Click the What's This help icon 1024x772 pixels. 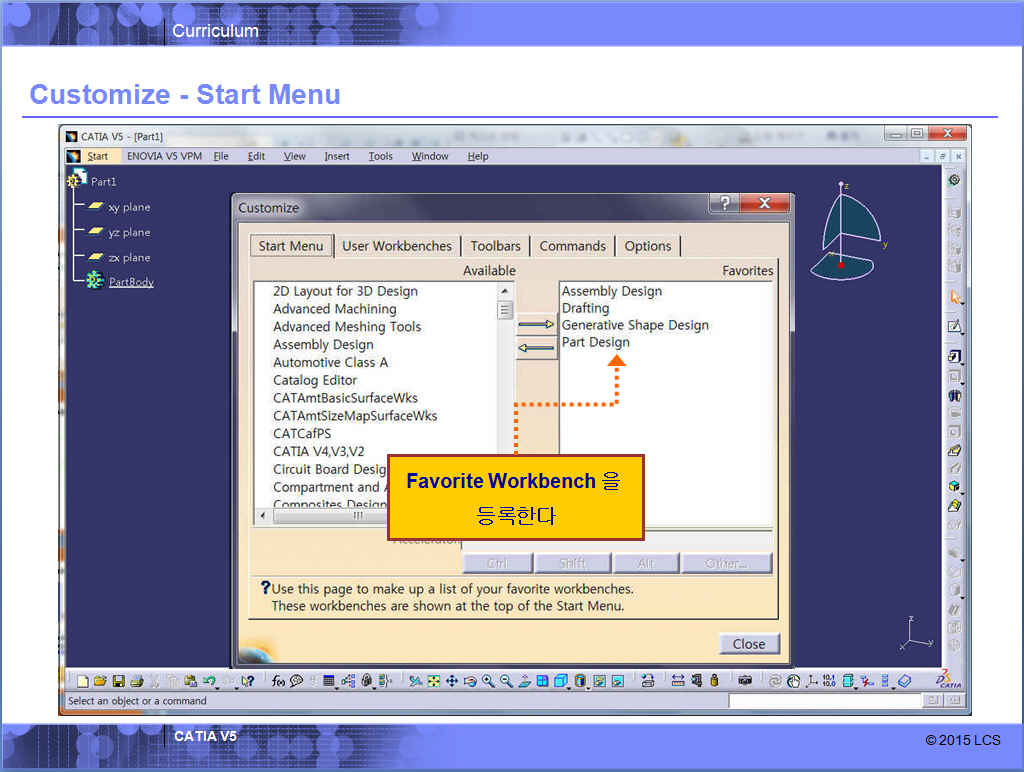247,681
